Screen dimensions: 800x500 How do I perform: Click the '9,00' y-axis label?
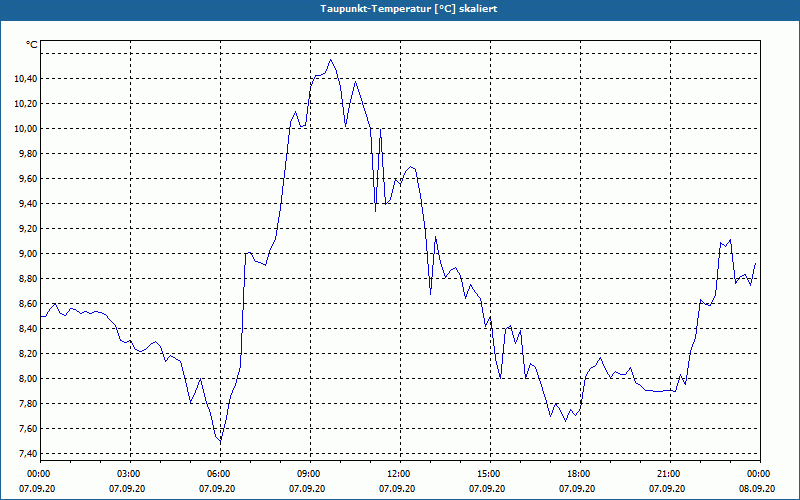(x=27, y=254)
